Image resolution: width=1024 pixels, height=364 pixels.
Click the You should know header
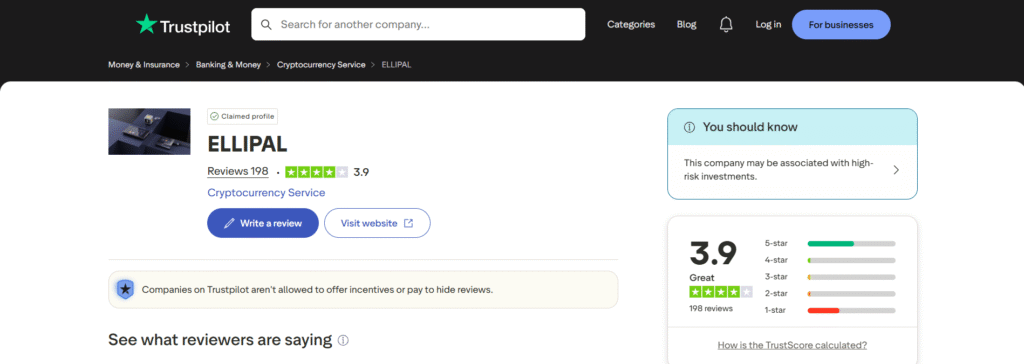click(792, 127)
